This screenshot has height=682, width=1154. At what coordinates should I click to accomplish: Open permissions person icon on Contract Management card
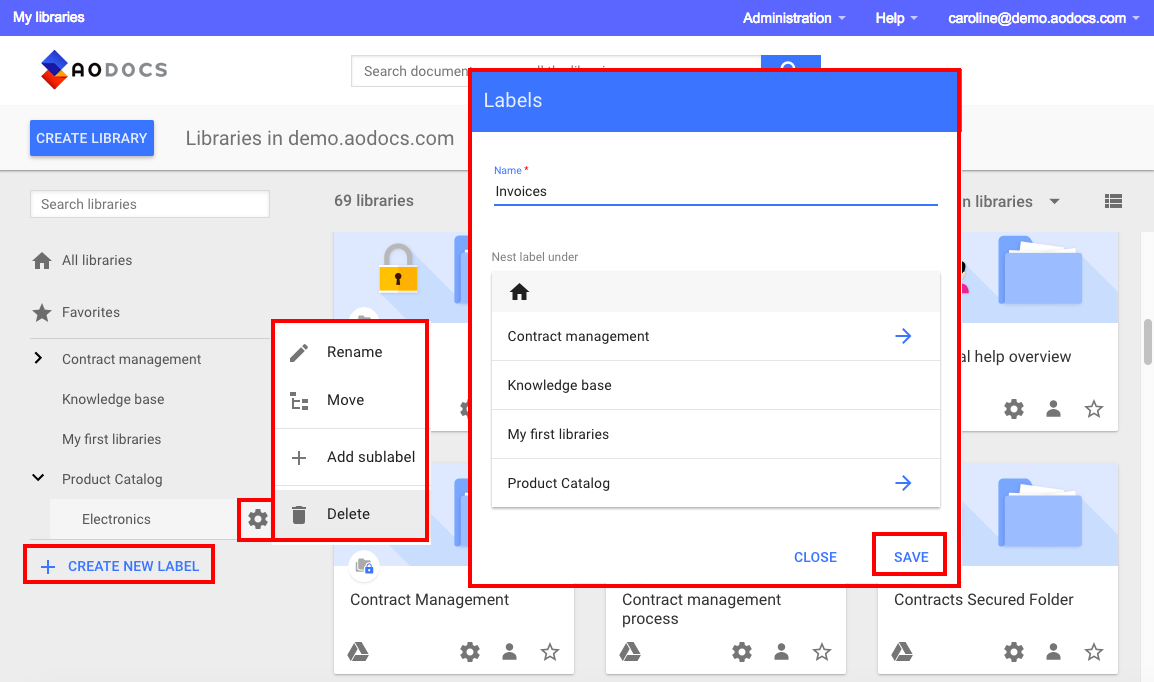[509, 651]
